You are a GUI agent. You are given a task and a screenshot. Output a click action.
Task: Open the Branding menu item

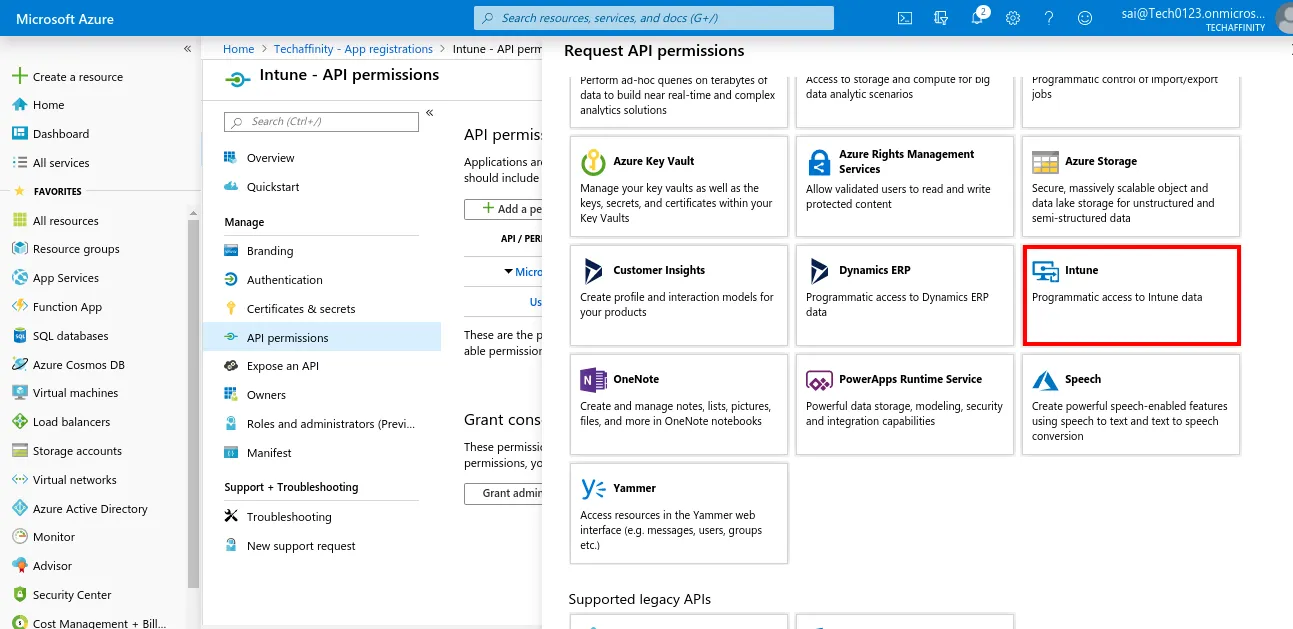[259, 251]
